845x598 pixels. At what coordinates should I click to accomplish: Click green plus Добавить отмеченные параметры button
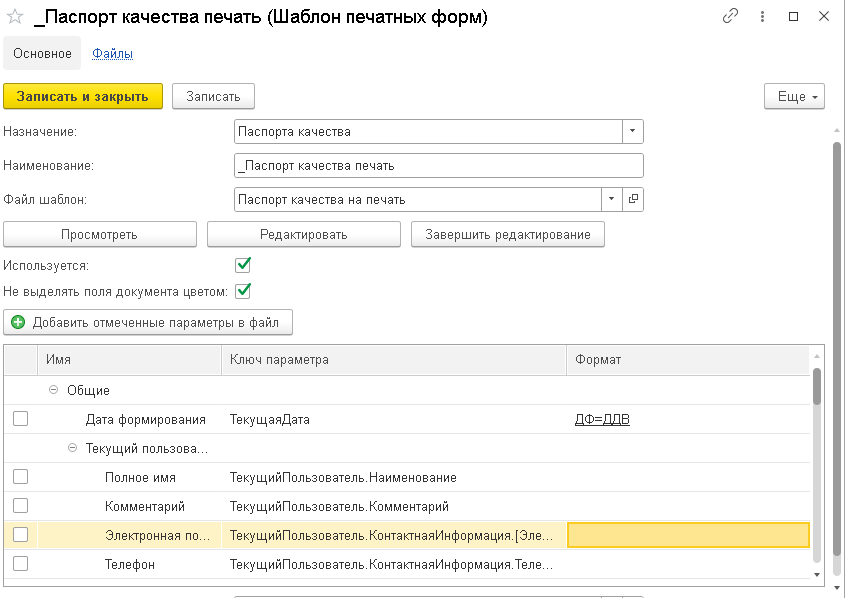coord(148,323)
